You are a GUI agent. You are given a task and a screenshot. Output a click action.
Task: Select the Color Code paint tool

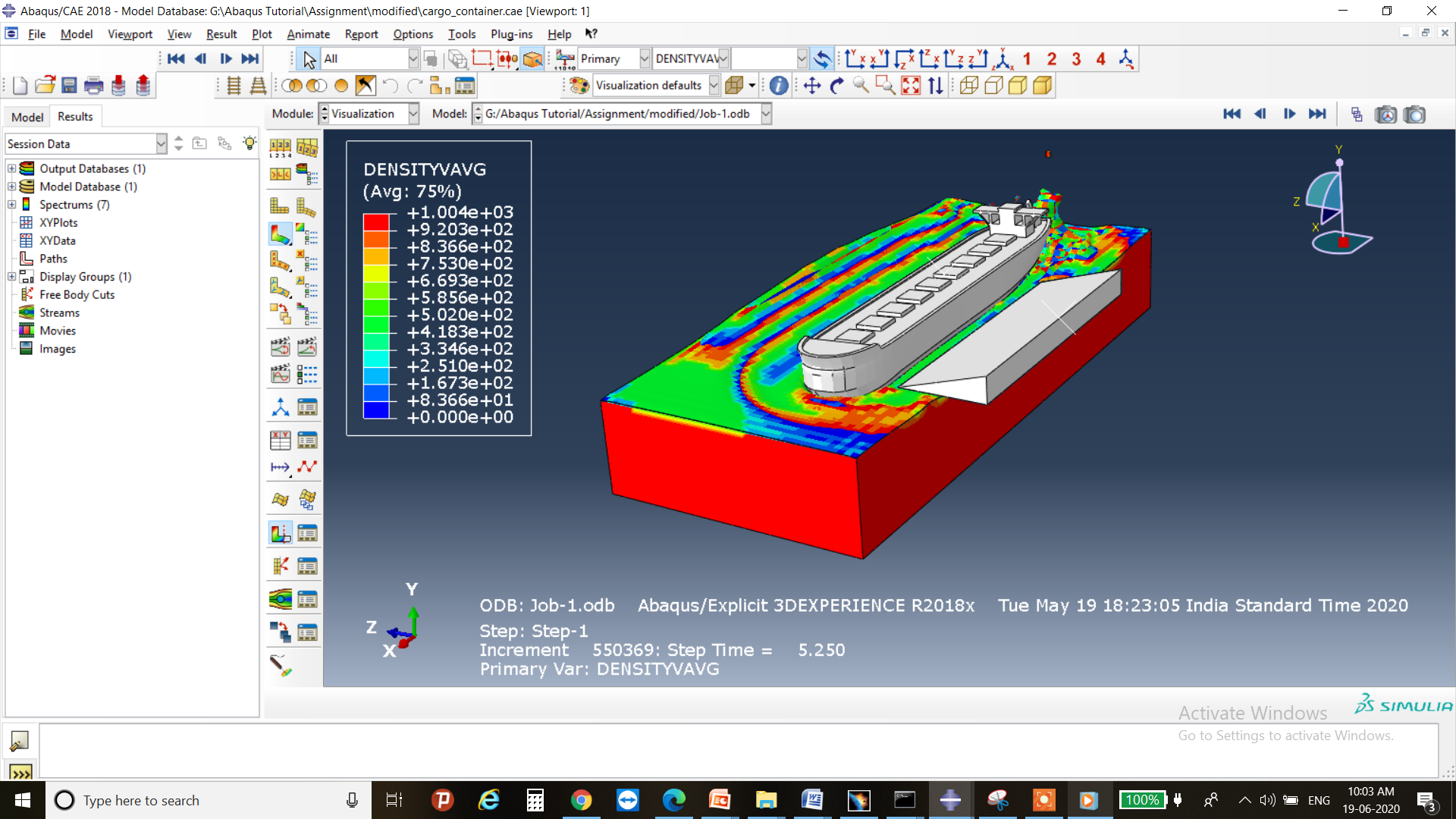click(x=579, y=86)
